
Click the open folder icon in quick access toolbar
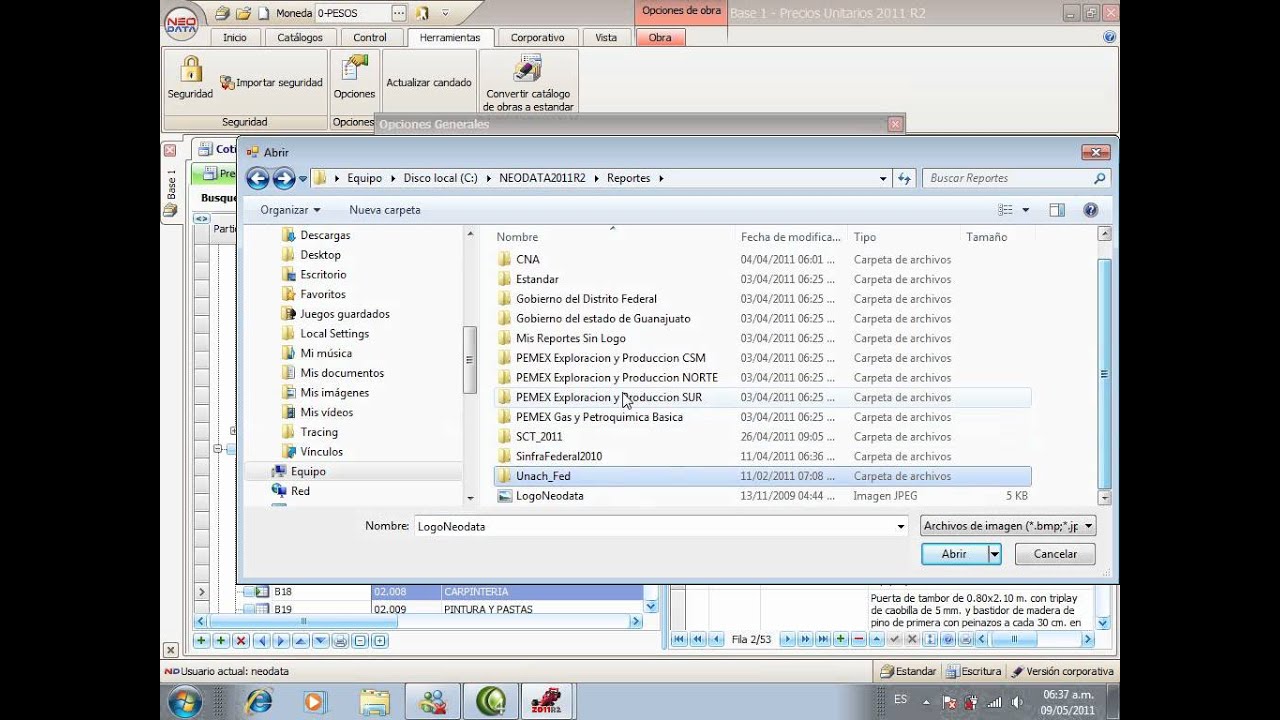(x=243, y=13)
